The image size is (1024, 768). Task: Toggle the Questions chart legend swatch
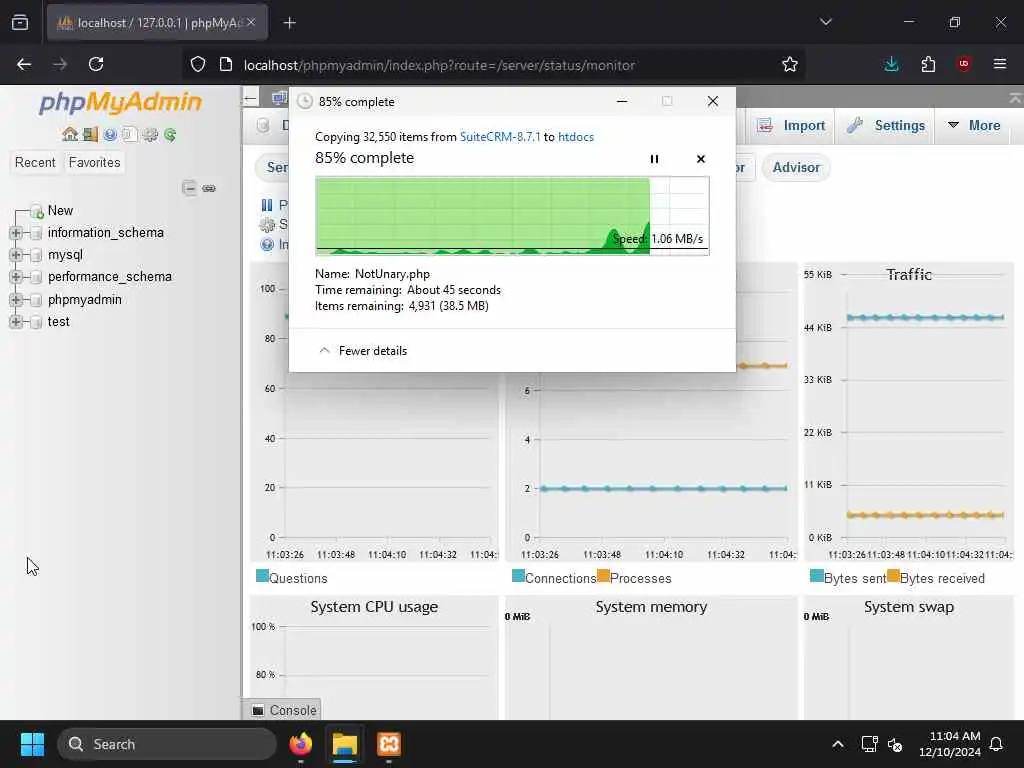[263, 576]
